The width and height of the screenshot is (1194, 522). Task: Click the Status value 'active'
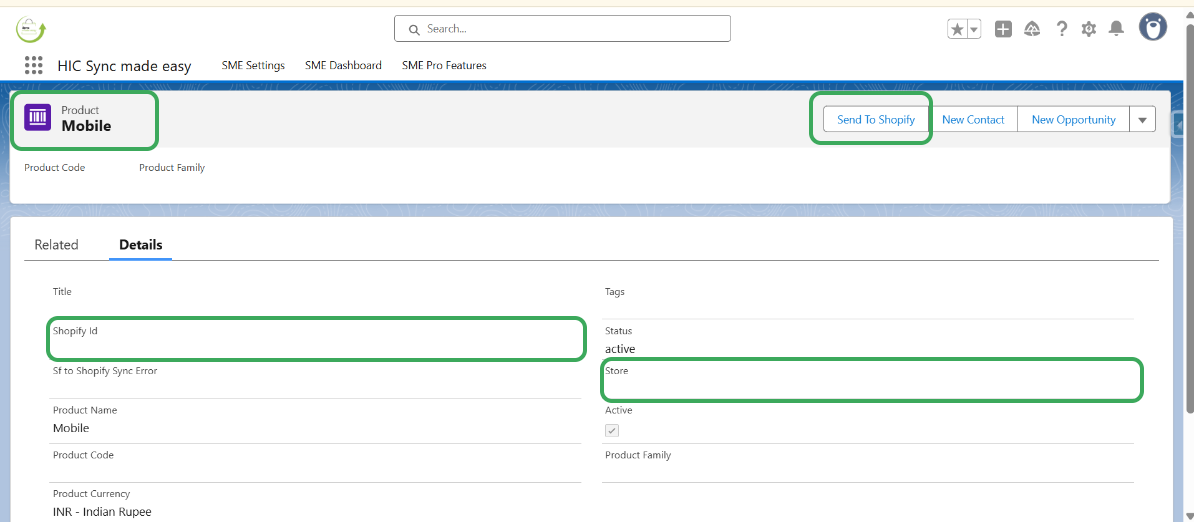coord(620,349)
